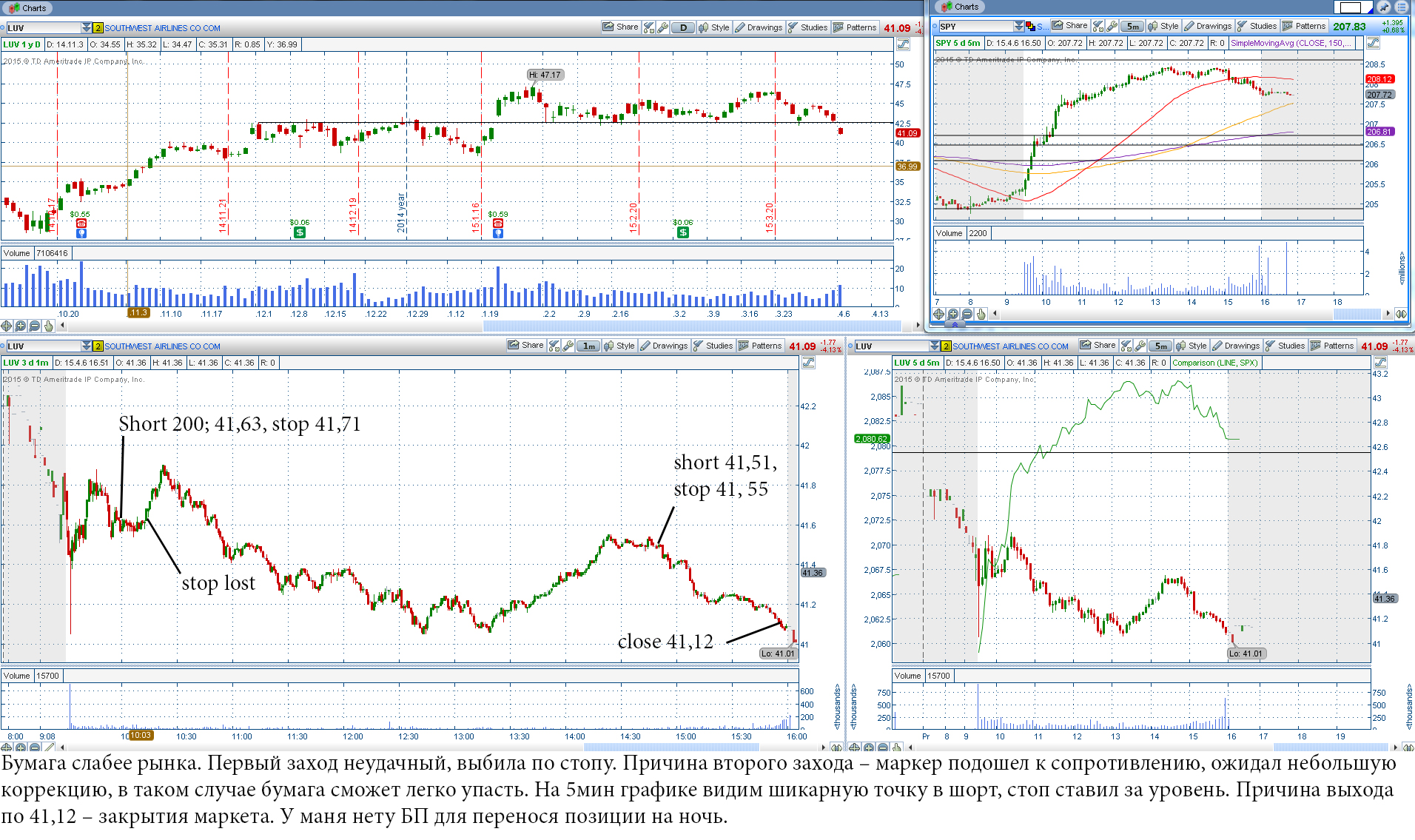The image size is (1415, 840).
Task: Click Share in the LUV 5m comparison chart
Action: (1098, 346)
